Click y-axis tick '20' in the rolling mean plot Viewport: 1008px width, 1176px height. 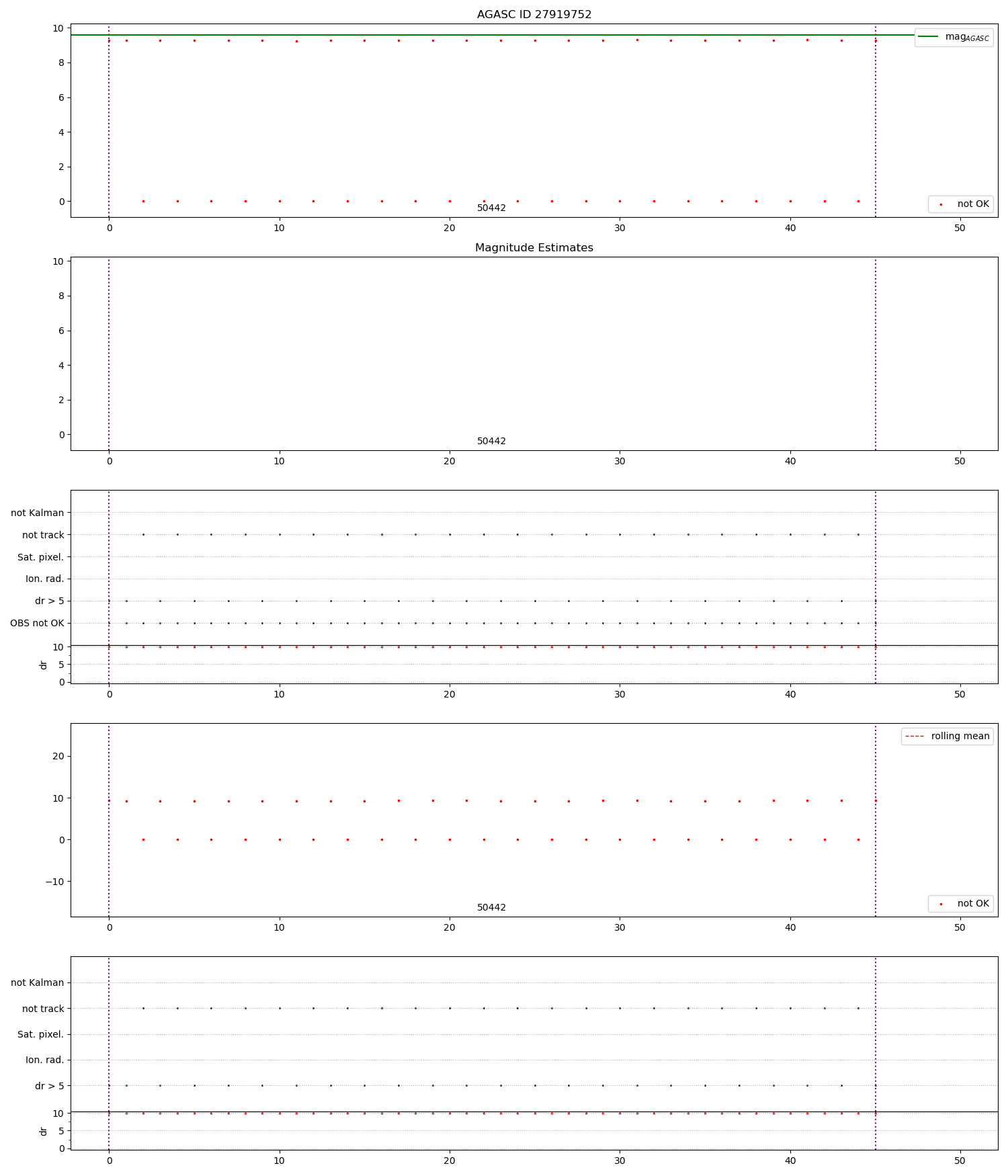pos(58,756)
